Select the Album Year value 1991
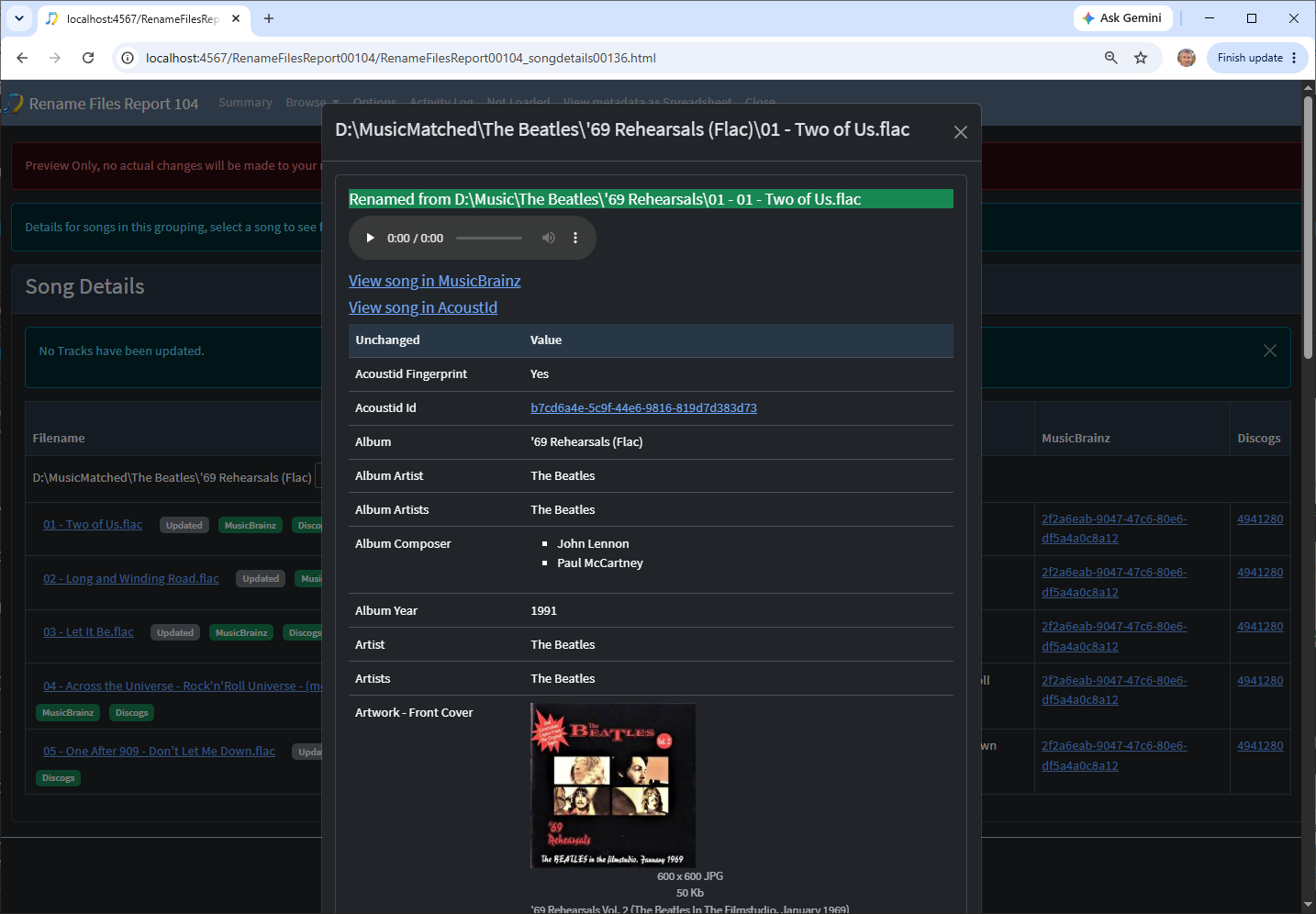The width and height of the screenshot is (1316, 914). [x=544, y=611]
